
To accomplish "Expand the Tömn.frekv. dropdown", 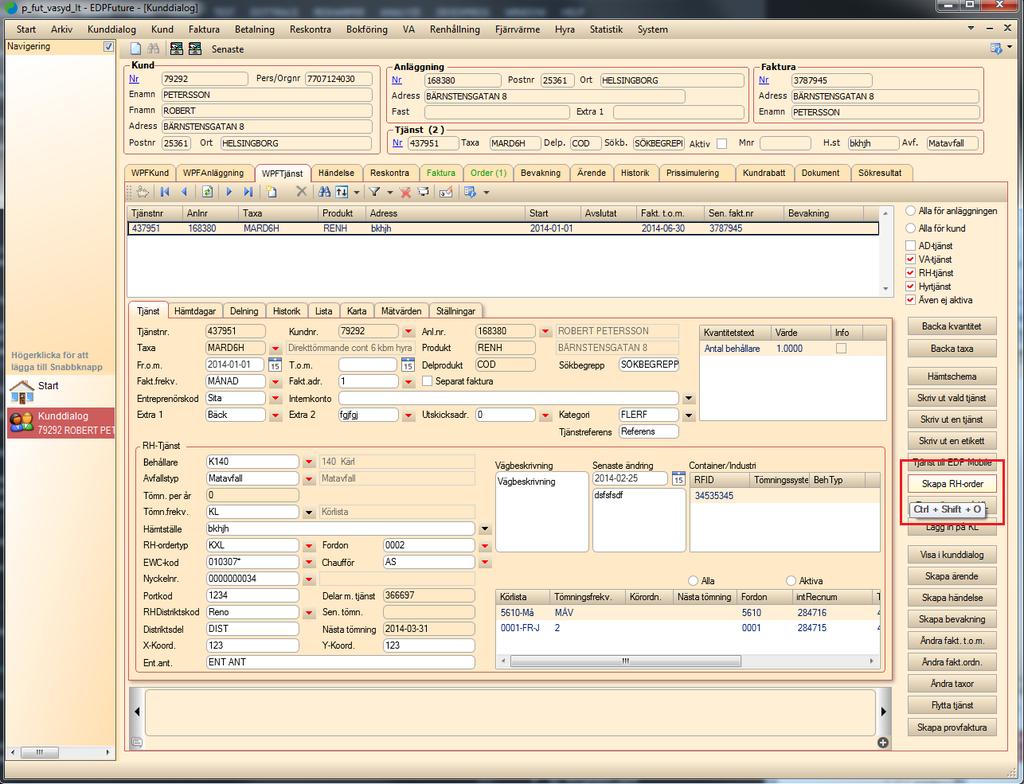I will point(308,513).
